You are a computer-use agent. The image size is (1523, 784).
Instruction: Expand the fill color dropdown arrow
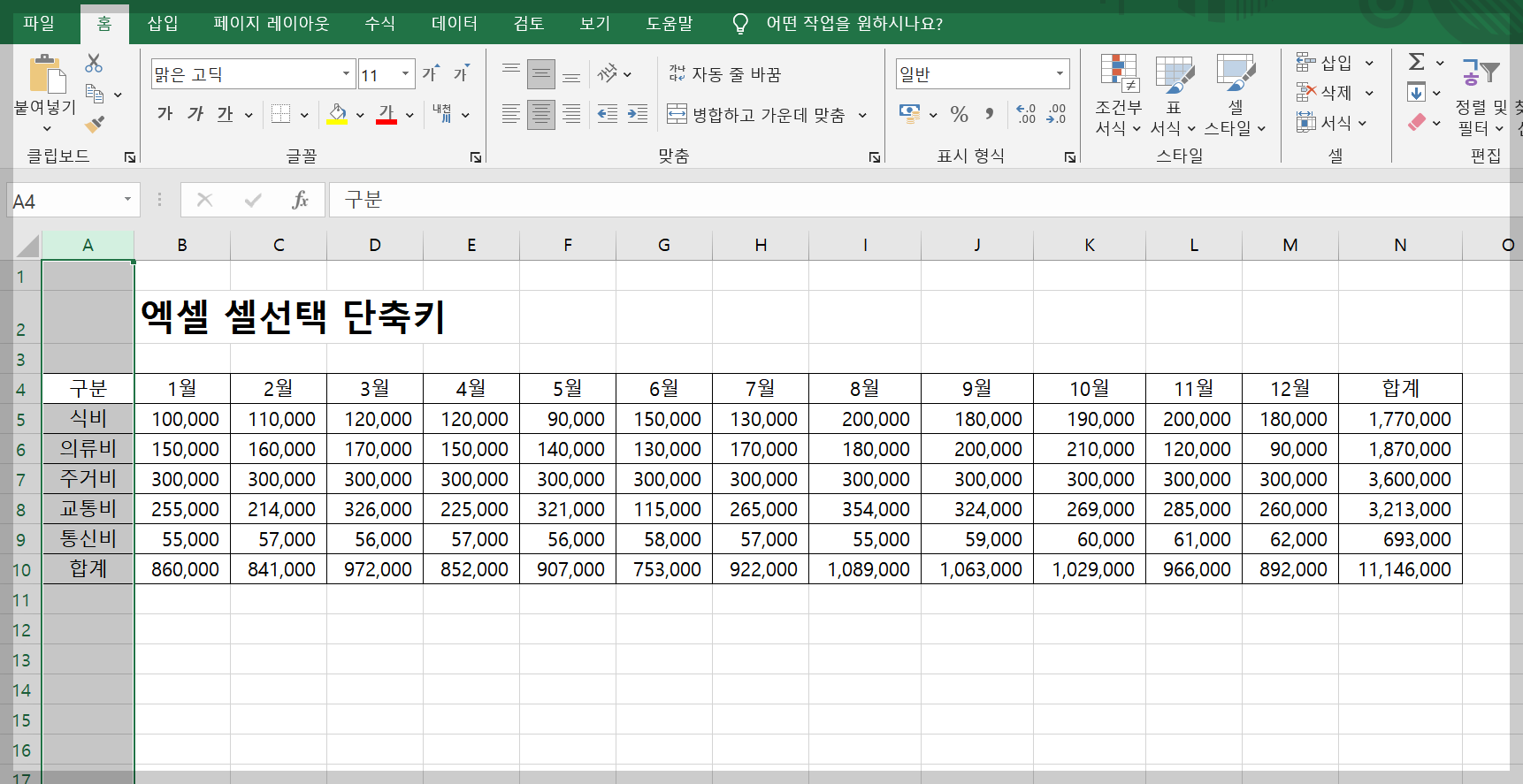click(x=360, y=115)
